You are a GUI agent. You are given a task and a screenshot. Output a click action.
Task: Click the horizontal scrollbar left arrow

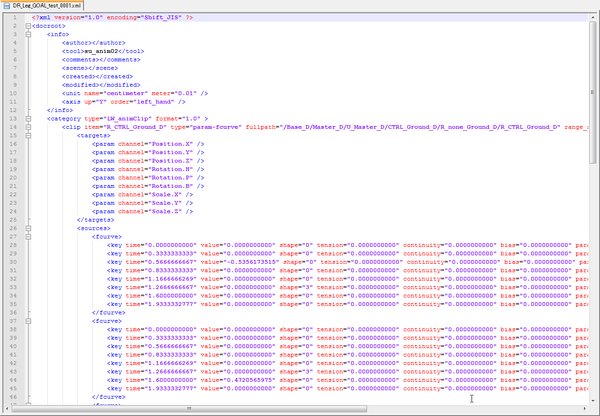point(7,408)
